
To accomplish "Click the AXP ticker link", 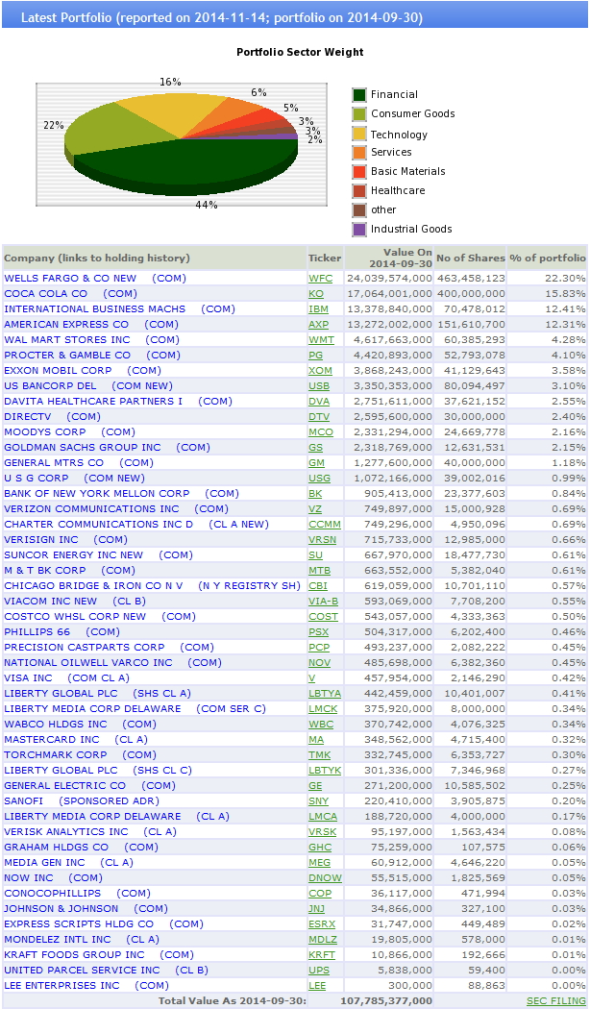I will click(x=318, y=325).
